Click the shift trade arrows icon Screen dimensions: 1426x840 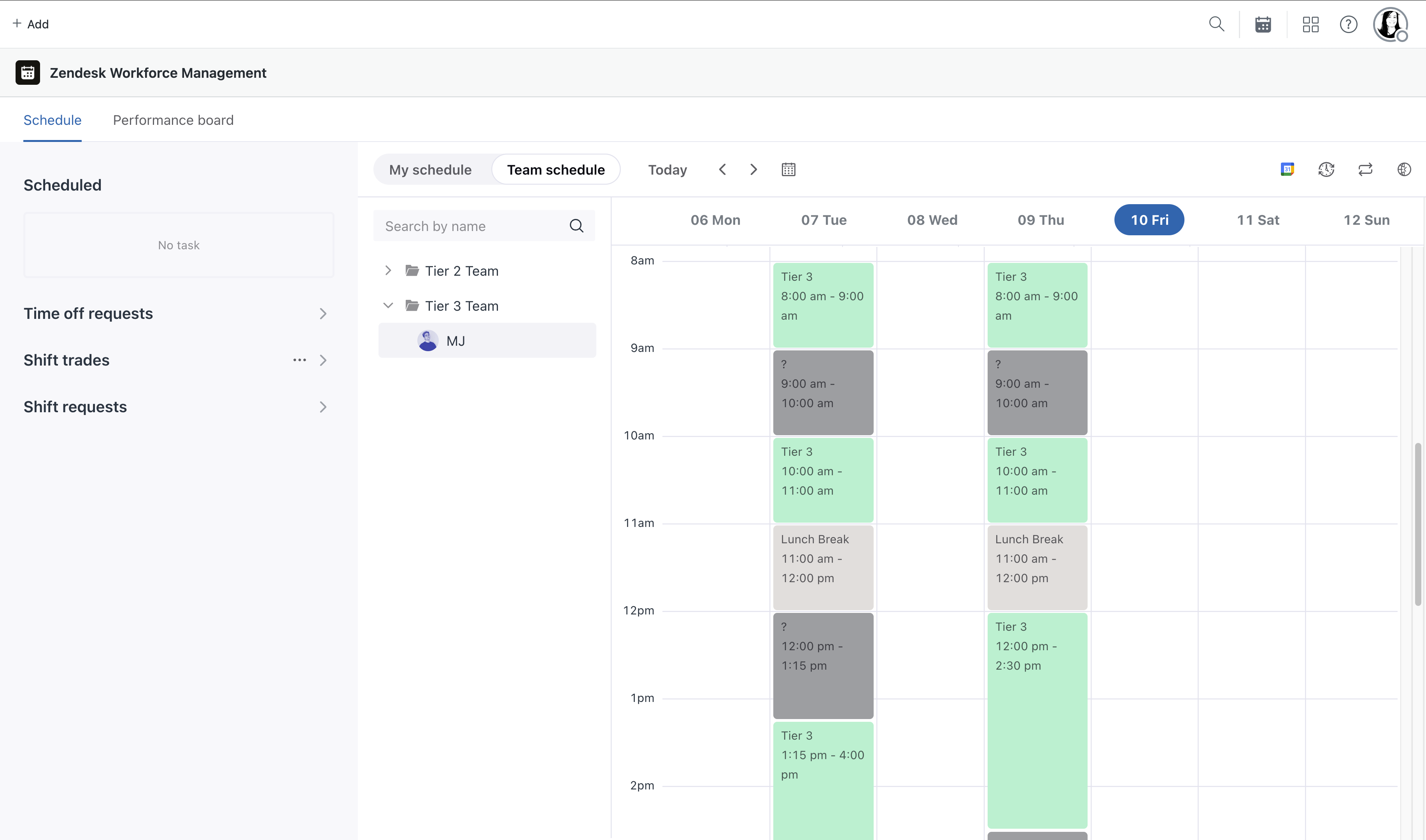1365,169
